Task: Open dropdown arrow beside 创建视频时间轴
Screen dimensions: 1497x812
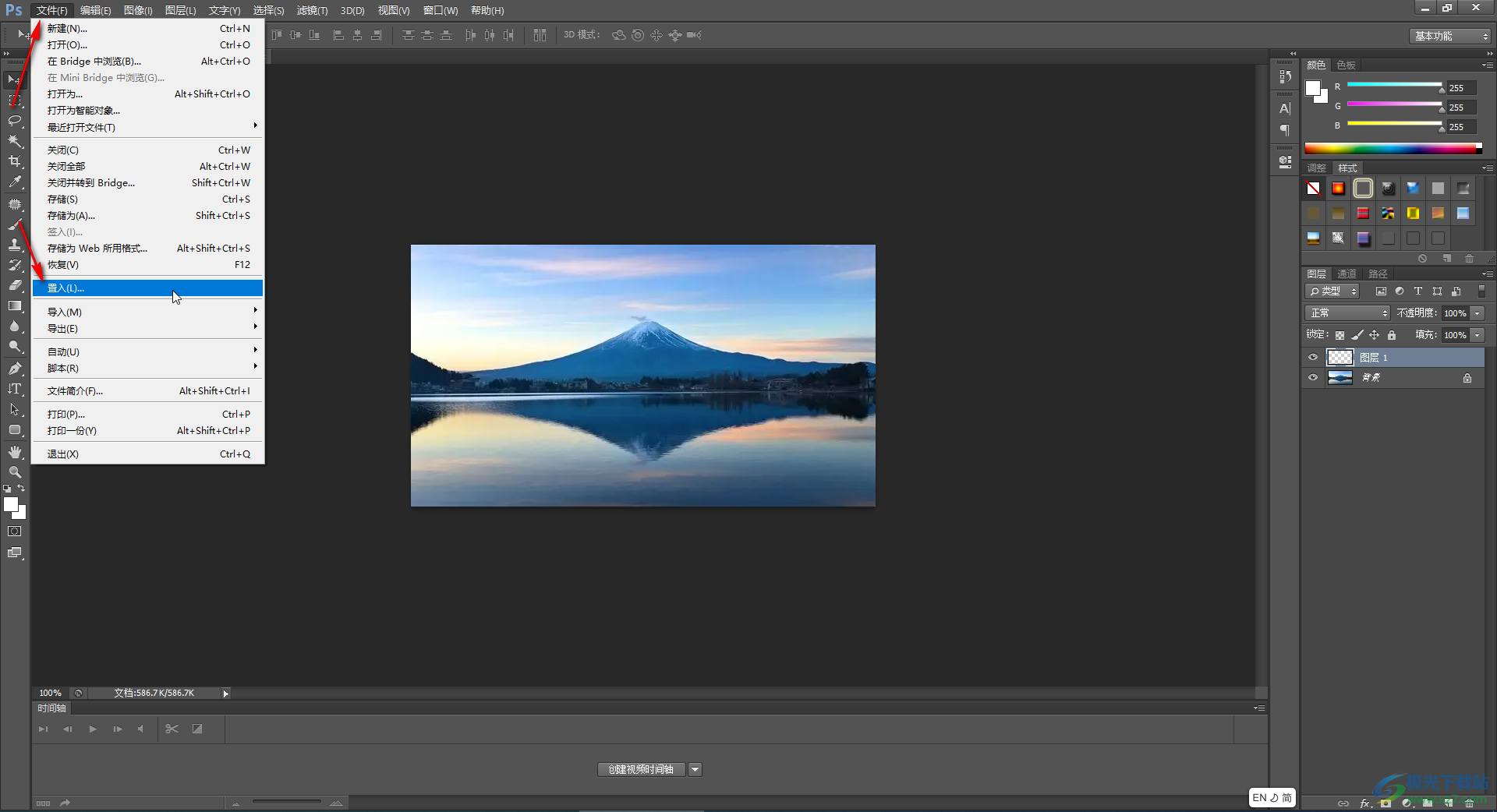Action: coord(695,769)
